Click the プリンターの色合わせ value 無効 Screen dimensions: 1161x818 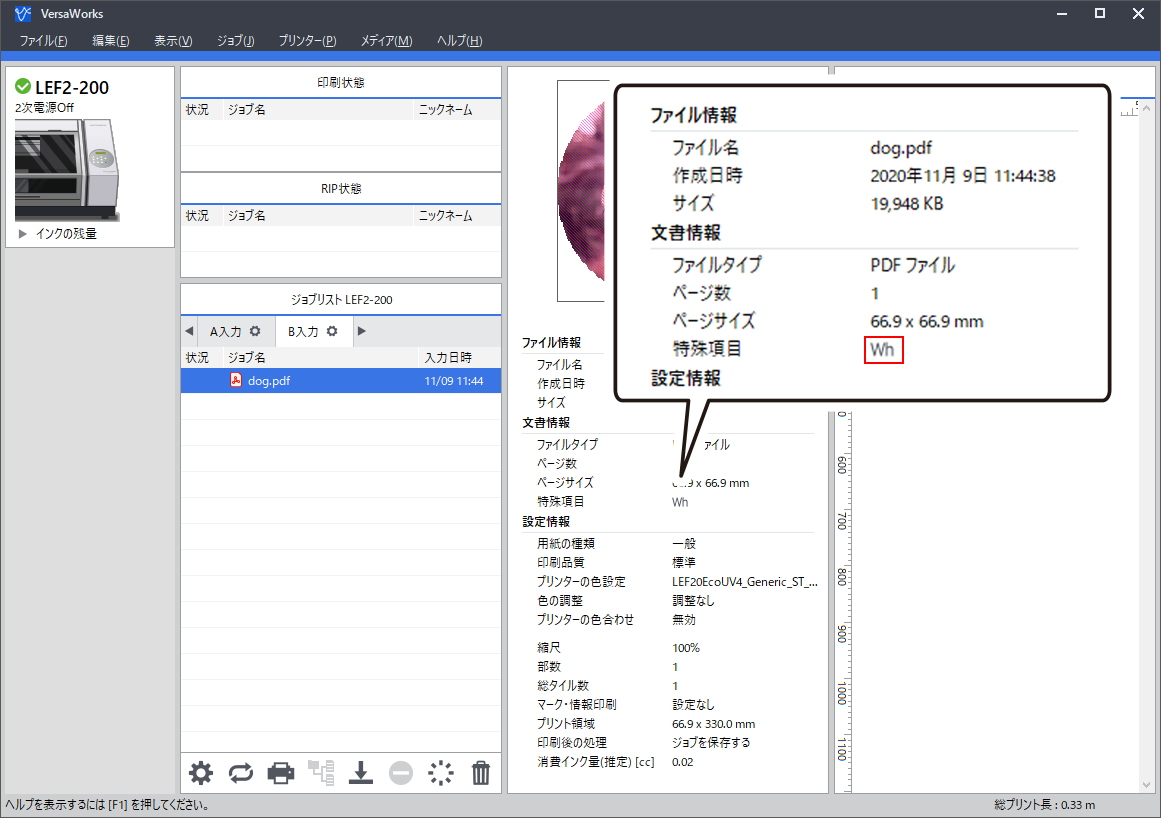coord(684,620)
